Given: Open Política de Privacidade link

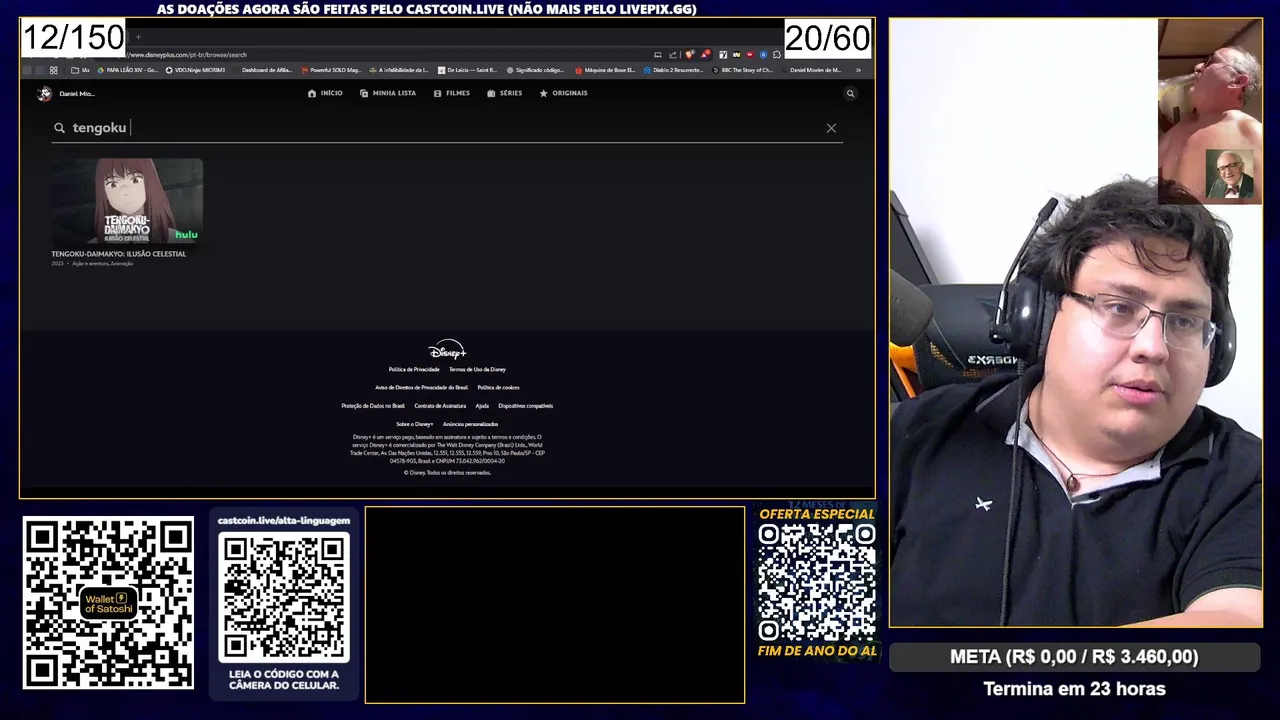Looking at the screenshot, I should (x=414, y=369).
